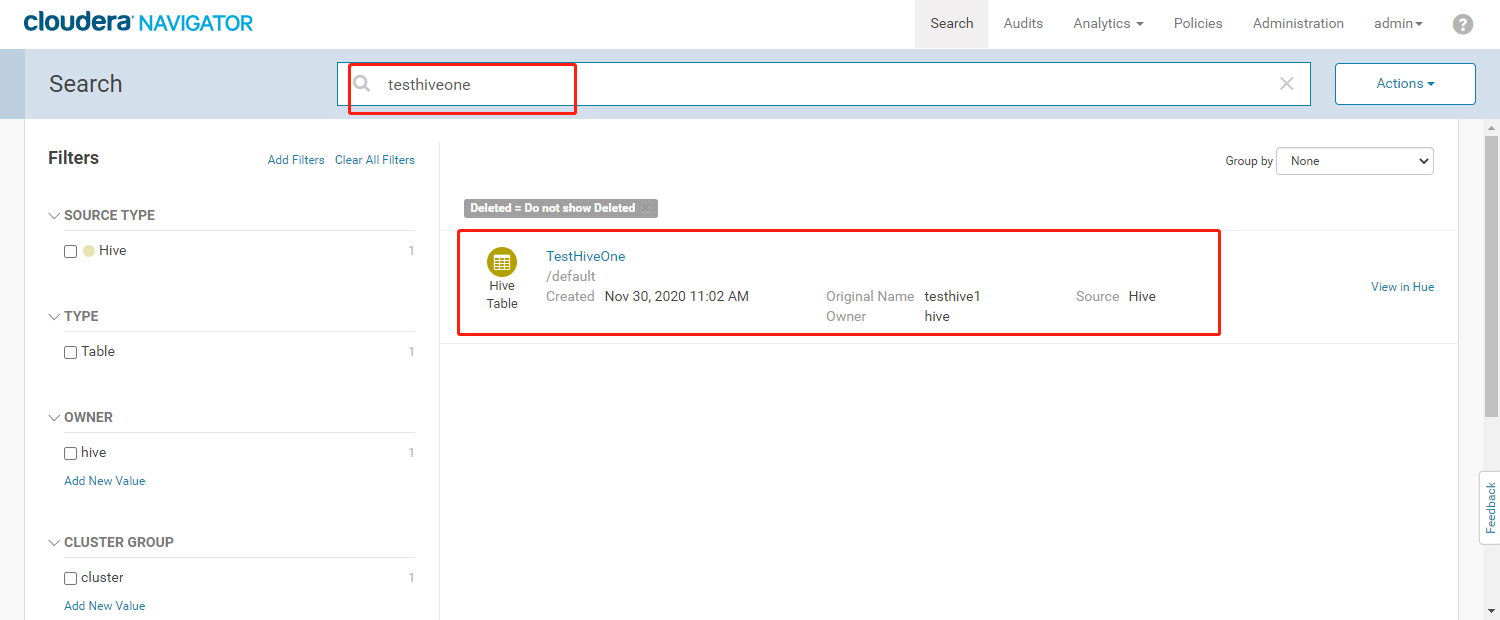Screen dimensions: 1500x620
Task: Collapse the CLUSTER GROUP filter section
Action: [x=54, y=542]
